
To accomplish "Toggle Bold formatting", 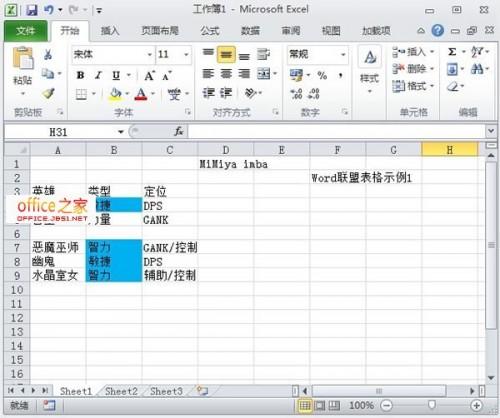I will click(x=80, y=75).
